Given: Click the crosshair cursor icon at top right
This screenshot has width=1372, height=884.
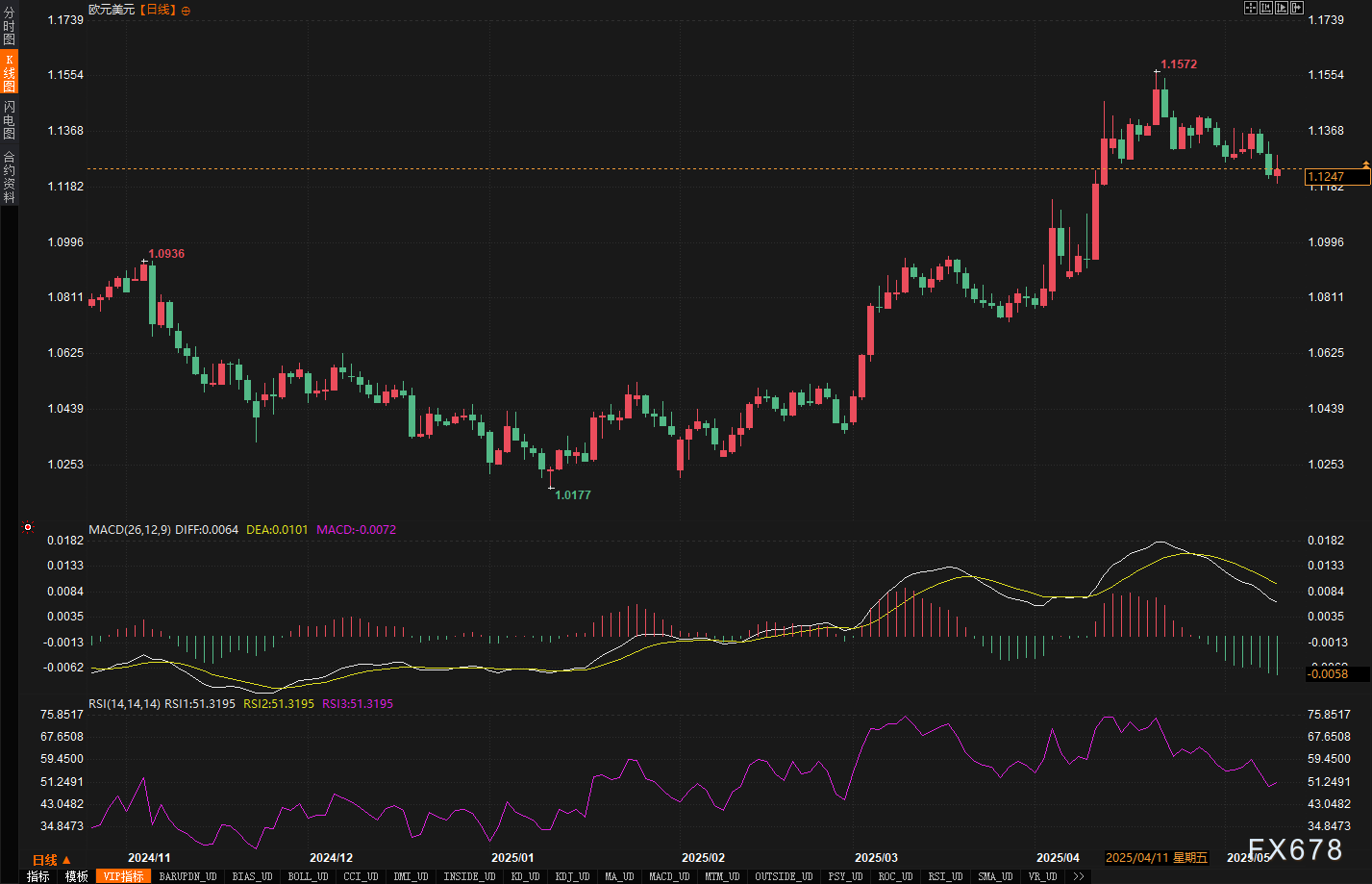Looking at the screenshot, I should tap(1251, 8).
